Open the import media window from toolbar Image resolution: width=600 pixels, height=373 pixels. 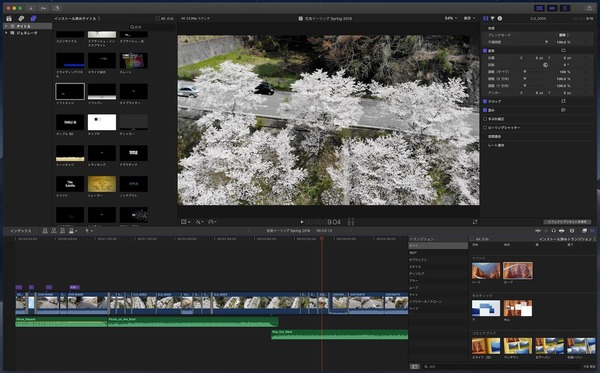point(31,8)
